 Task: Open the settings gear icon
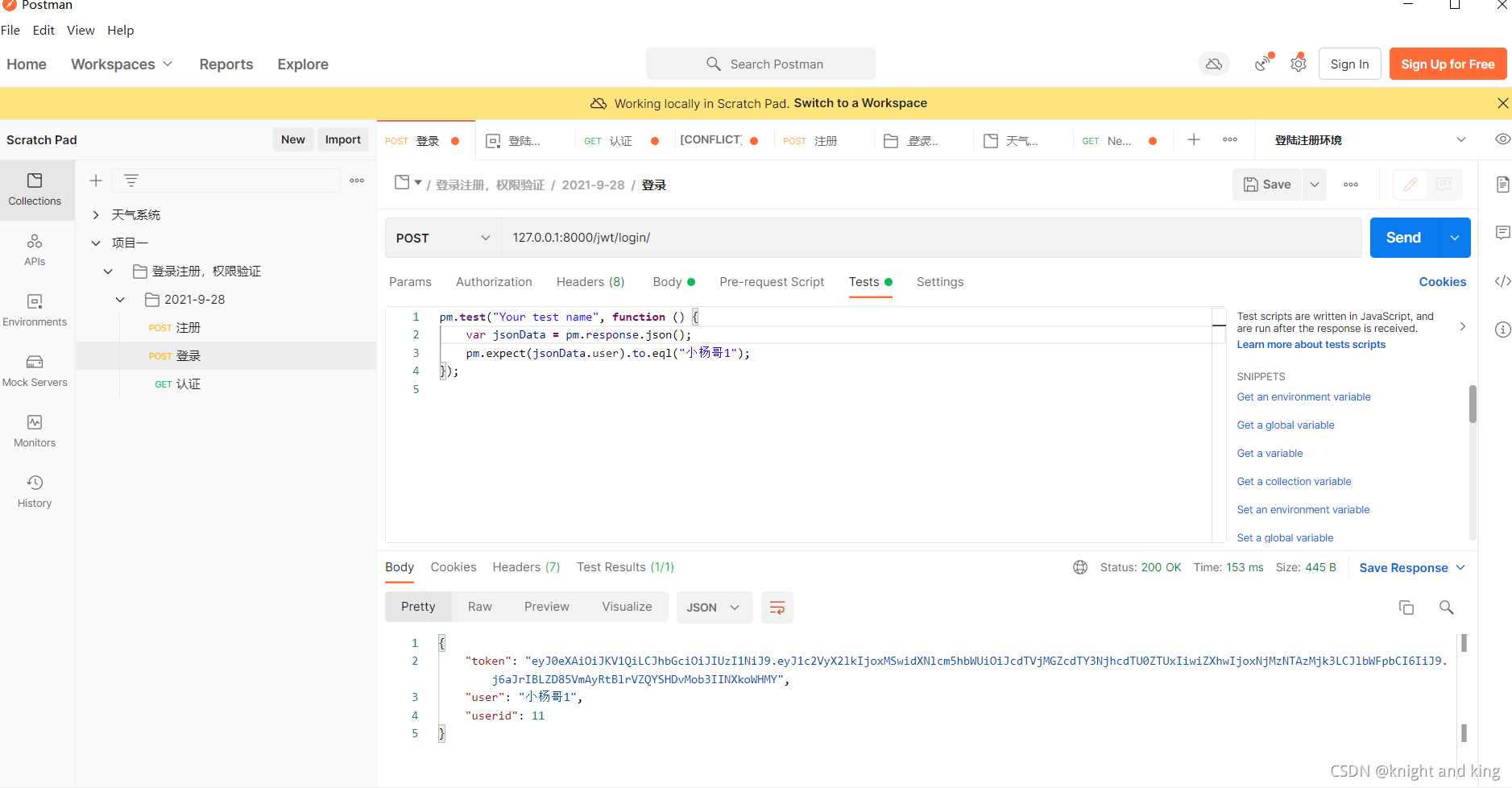tap(1299, 64)
